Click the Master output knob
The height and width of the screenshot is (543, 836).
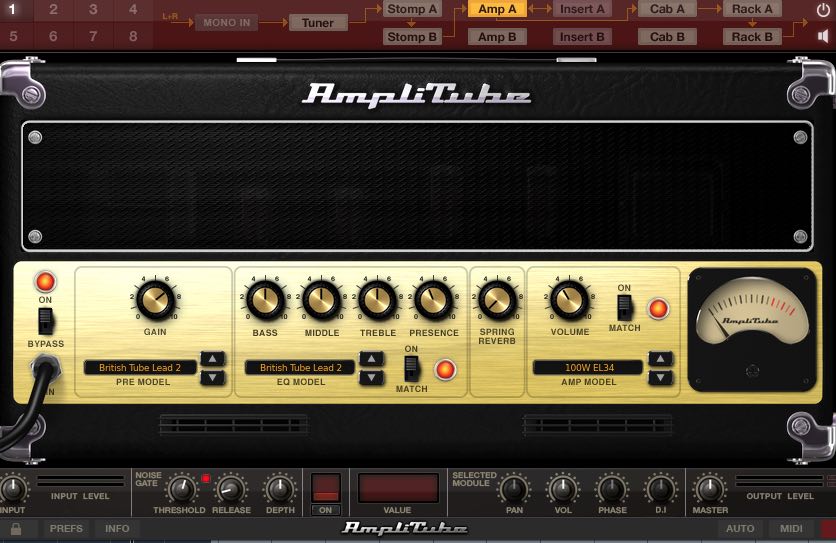[711, 489]
